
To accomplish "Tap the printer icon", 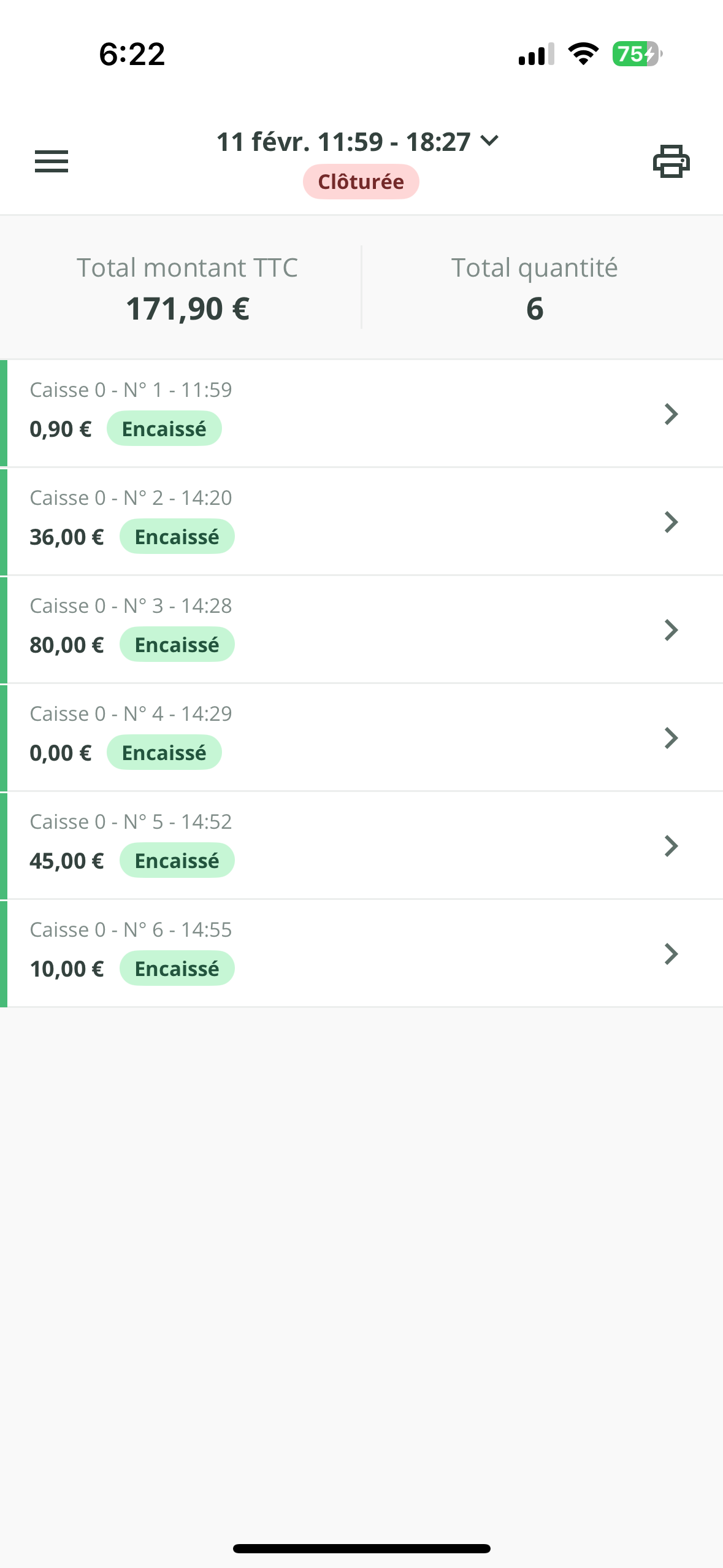I will pyautogui.click(x=671, y=161).
